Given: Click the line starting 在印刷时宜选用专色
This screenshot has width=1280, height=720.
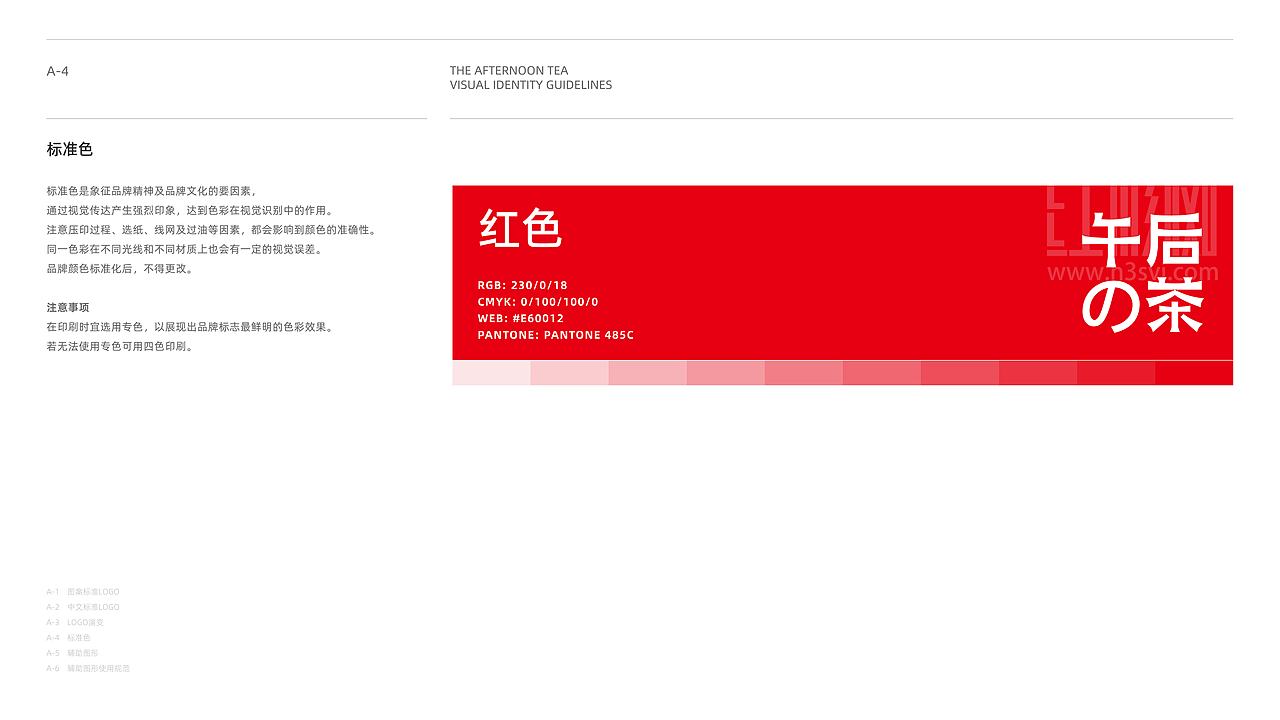Looking at the screenshot, I should [190, 327].
